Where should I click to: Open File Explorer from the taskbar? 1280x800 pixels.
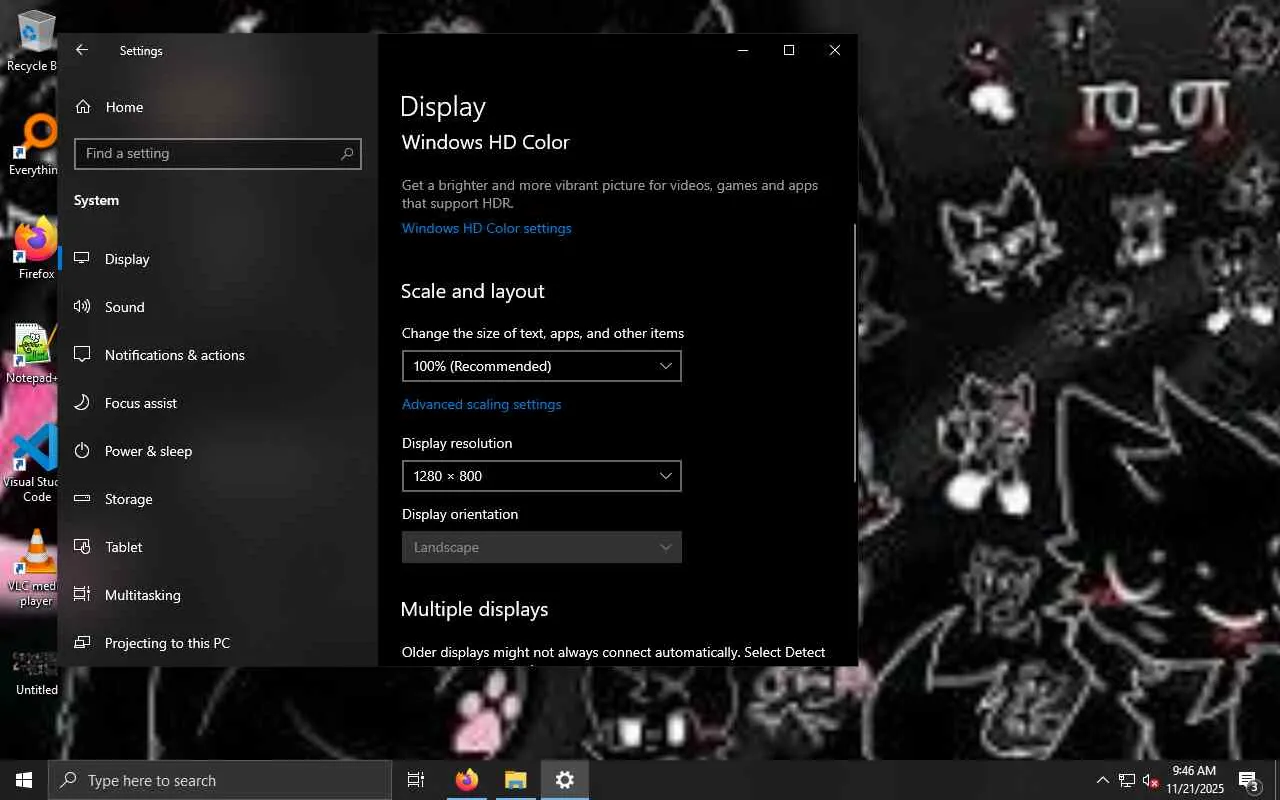515,780
